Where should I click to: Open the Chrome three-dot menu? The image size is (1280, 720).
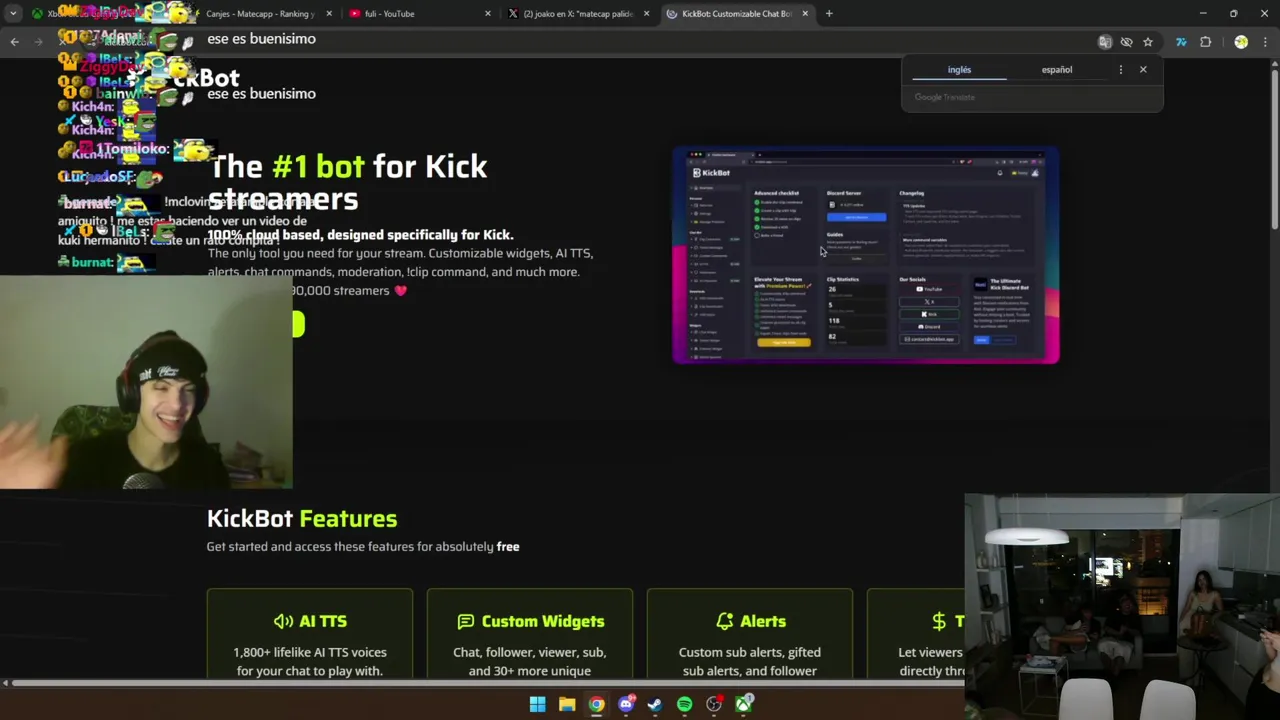[x=1266, y=42]
